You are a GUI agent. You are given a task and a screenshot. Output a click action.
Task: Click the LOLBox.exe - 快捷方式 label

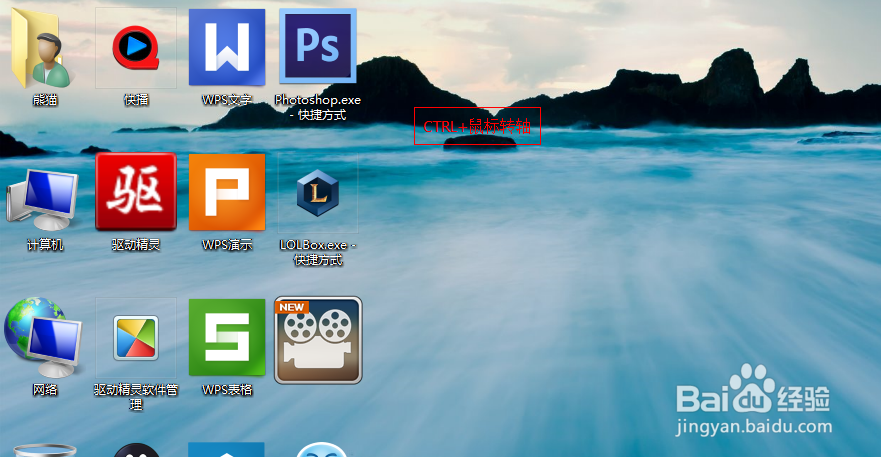[318, 252]
